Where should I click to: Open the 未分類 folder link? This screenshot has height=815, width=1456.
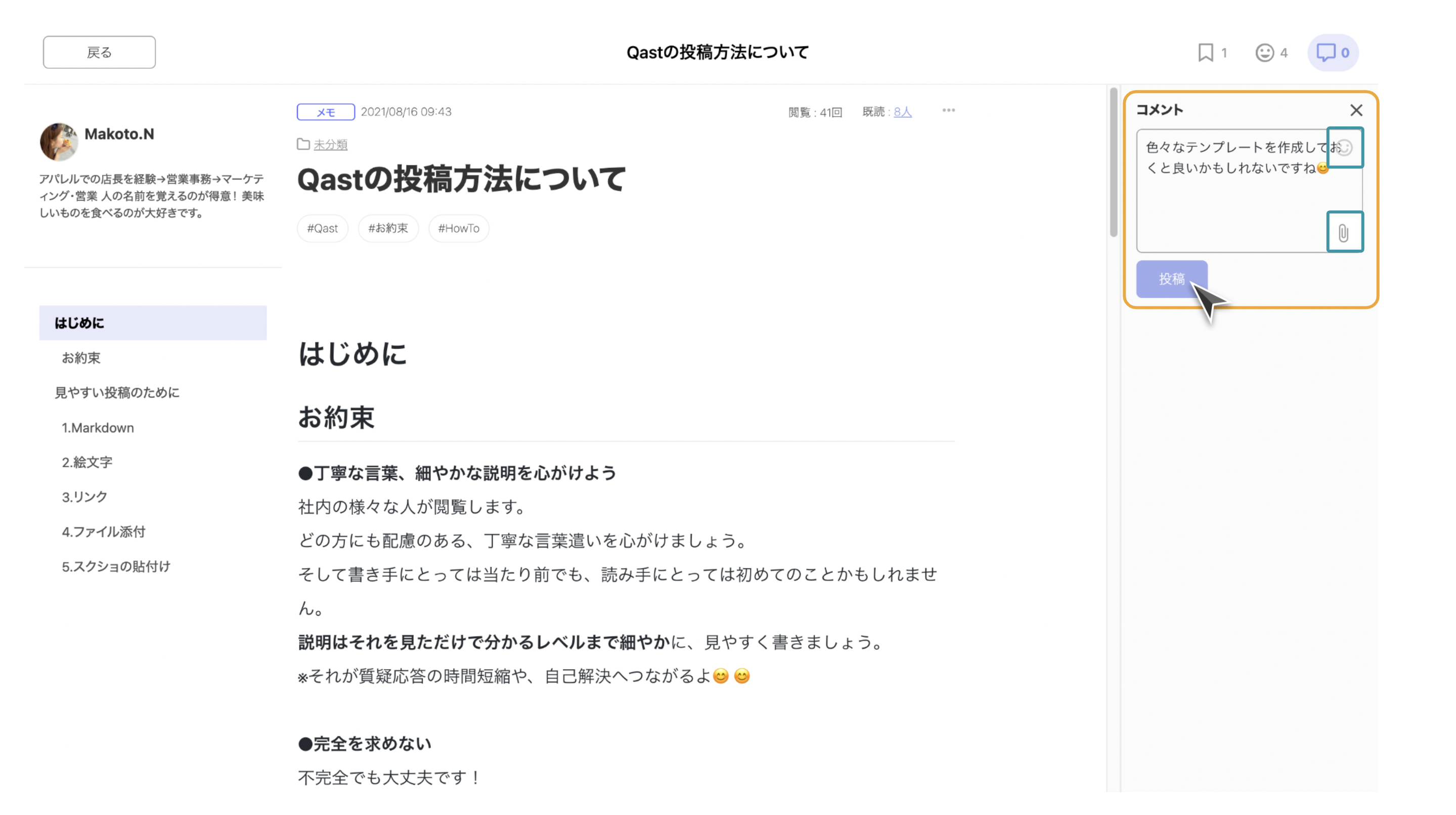[331, 145]
